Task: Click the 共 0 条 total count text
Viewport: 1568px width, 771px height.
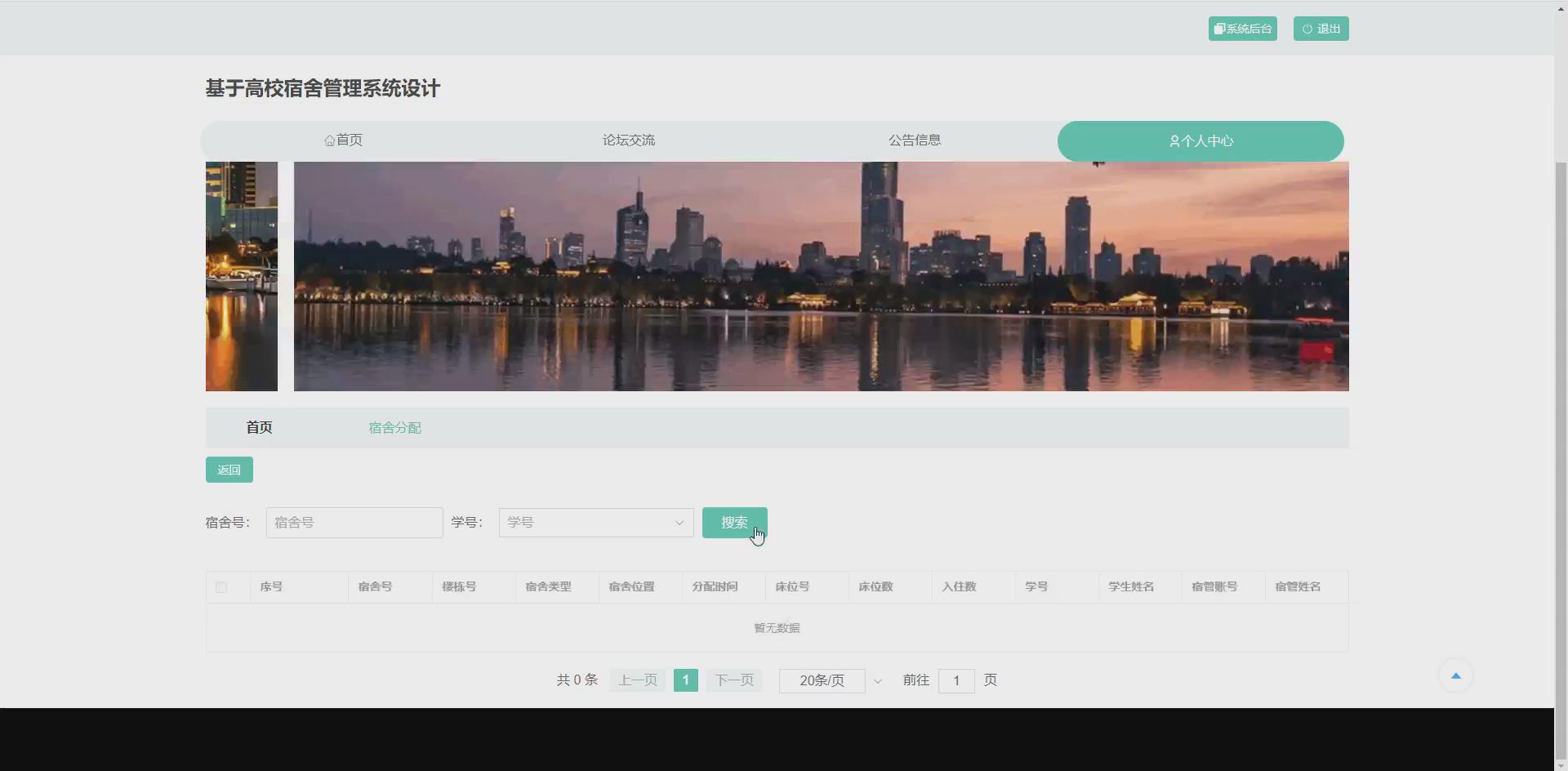Action: click(577, 680)
